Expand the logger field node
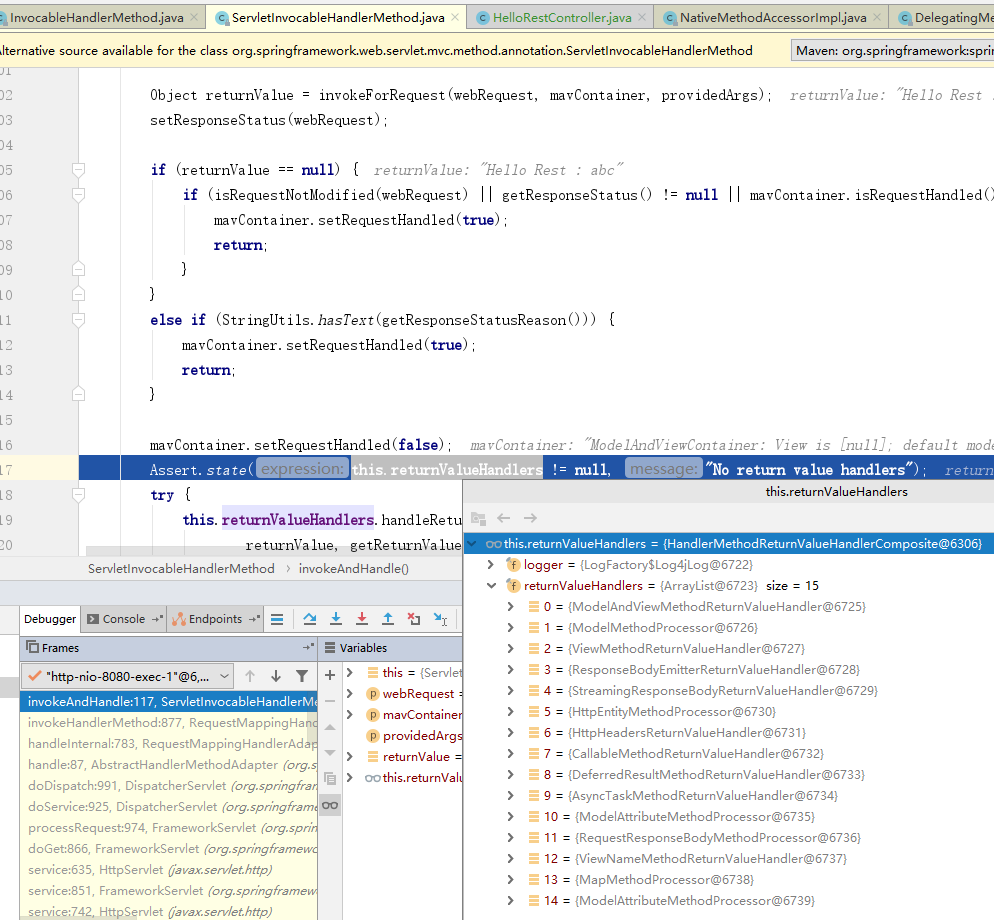Viewport: 994px width, 920px height. 490,565
